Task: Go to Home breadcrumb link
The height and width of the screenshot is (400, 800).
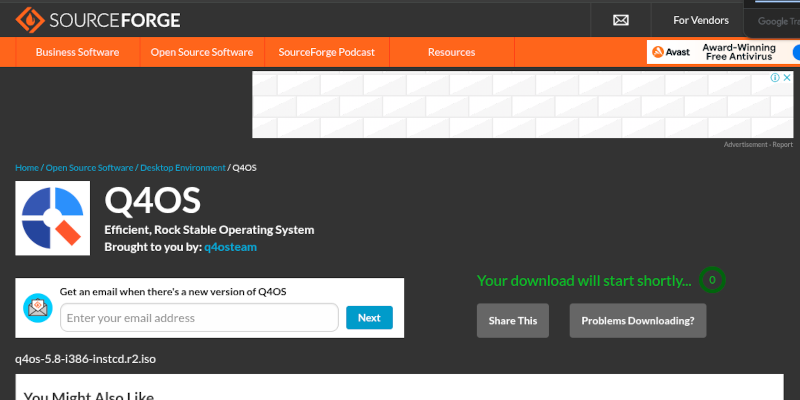Action: click(x=27, y=168)
